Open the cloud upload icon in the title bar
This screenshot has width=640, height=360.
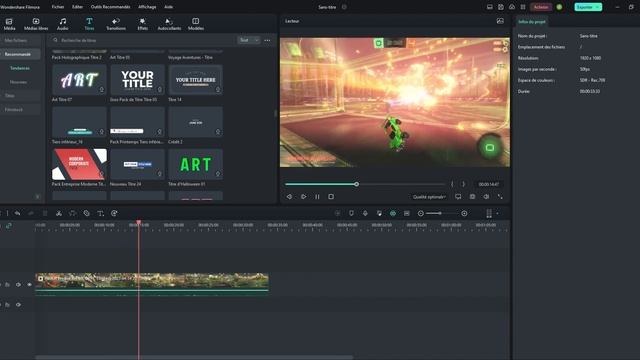(x=512, y=7)
